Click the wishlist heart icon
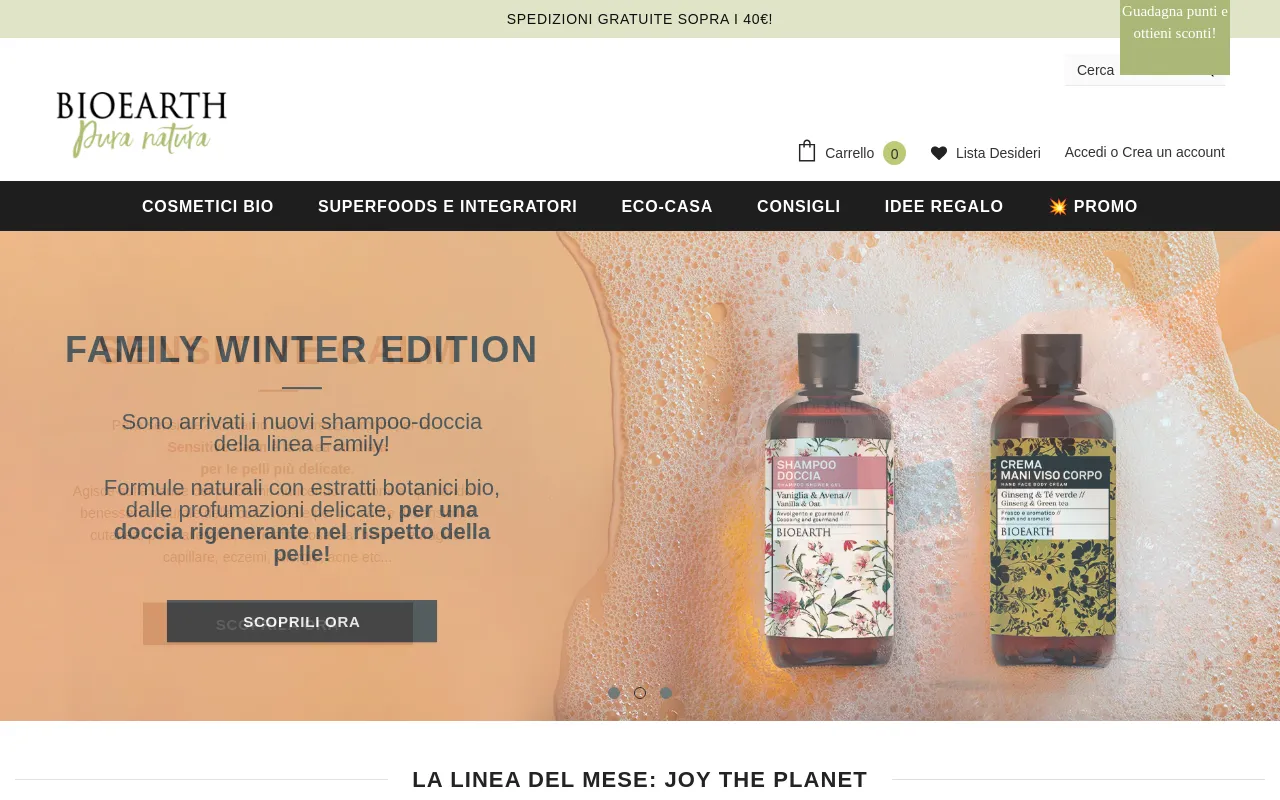 coord(939,153)
